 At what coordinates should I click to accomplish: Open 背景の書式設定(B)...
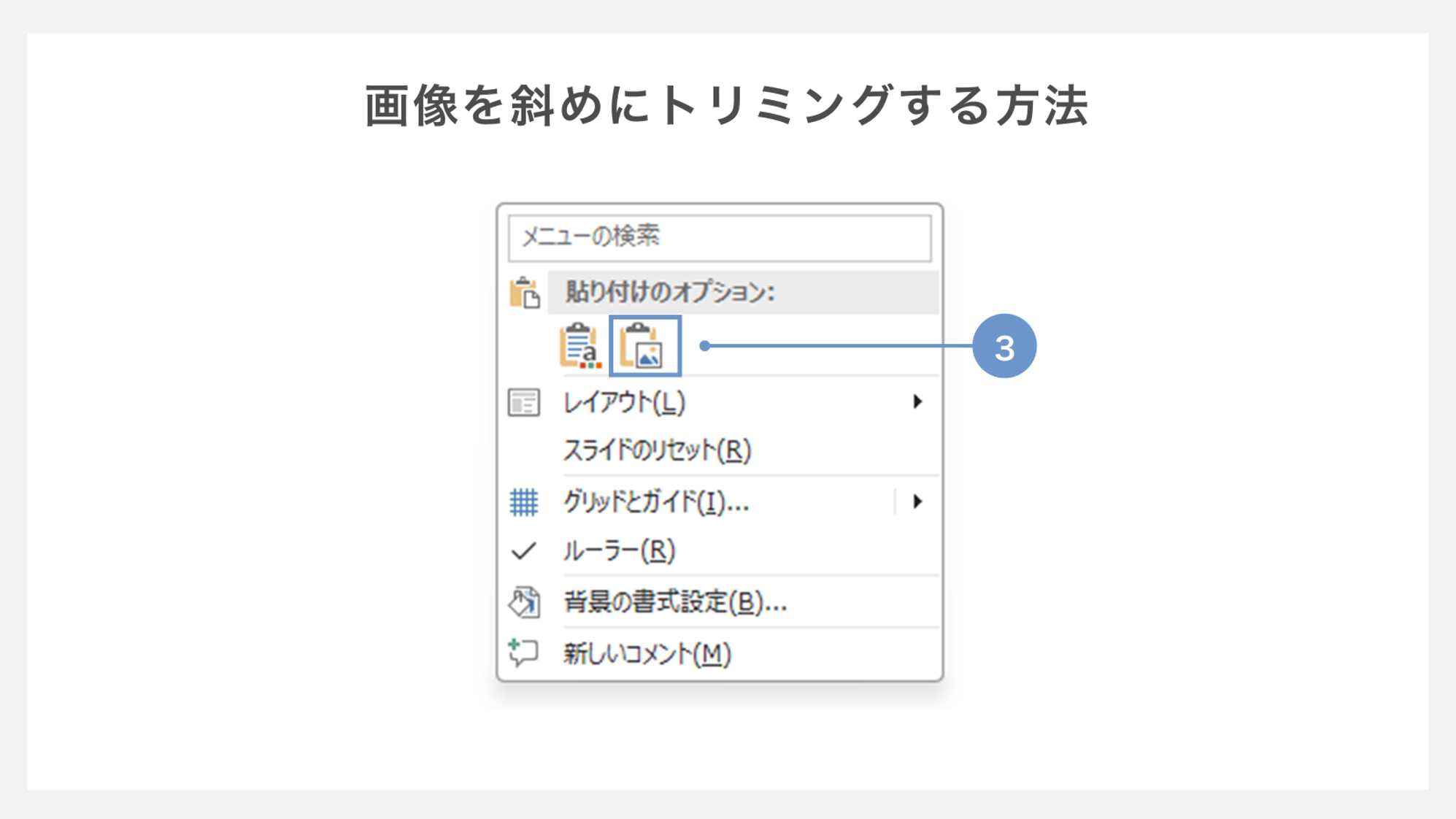[675, 602]
